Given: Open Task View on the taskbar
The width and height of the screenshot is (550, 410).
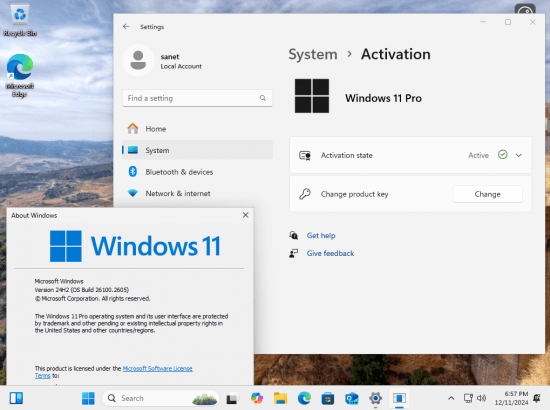Looking at the screenshot, I should point(232,398).
